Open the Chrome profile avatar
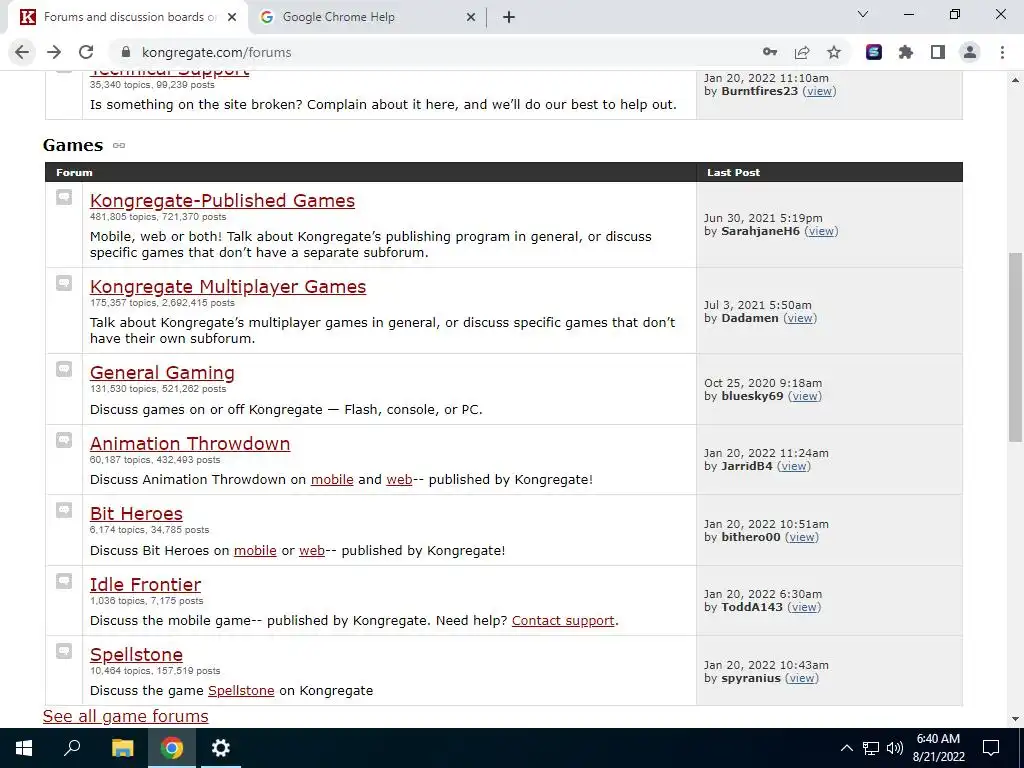This screenshot has width=1024, height=768. pyautogui.click(x=970, y=52)
